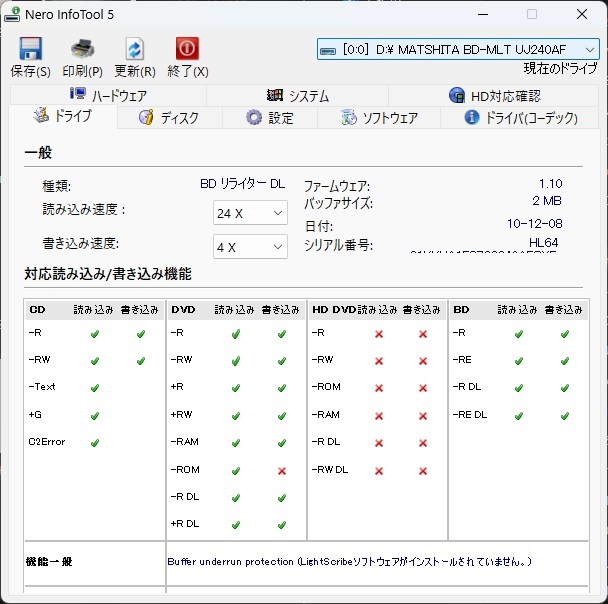Click the Save floppy disk icon

tap(31, 48)
